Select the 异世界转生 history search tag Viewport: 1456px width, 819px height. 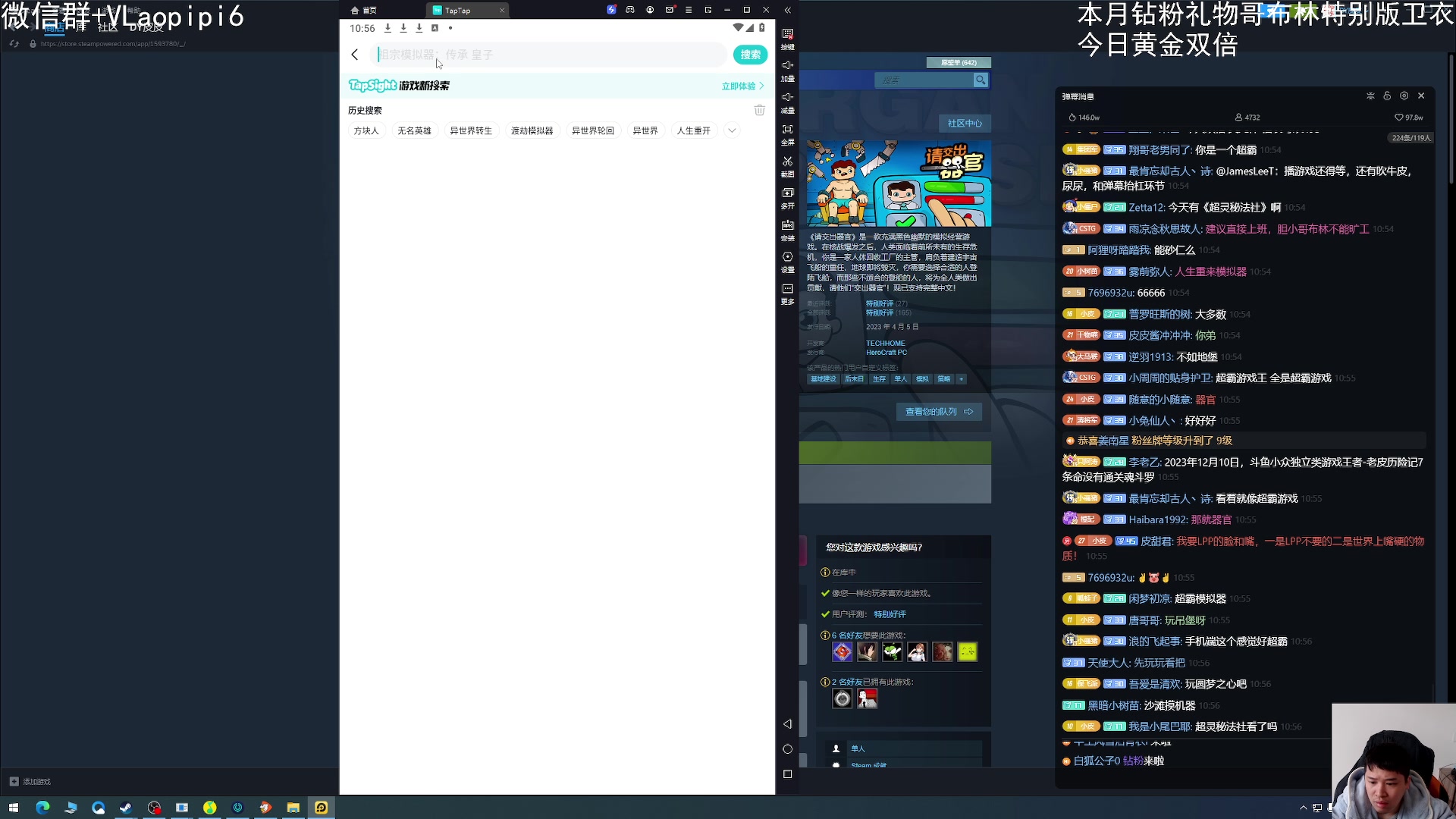coord(471,130)
